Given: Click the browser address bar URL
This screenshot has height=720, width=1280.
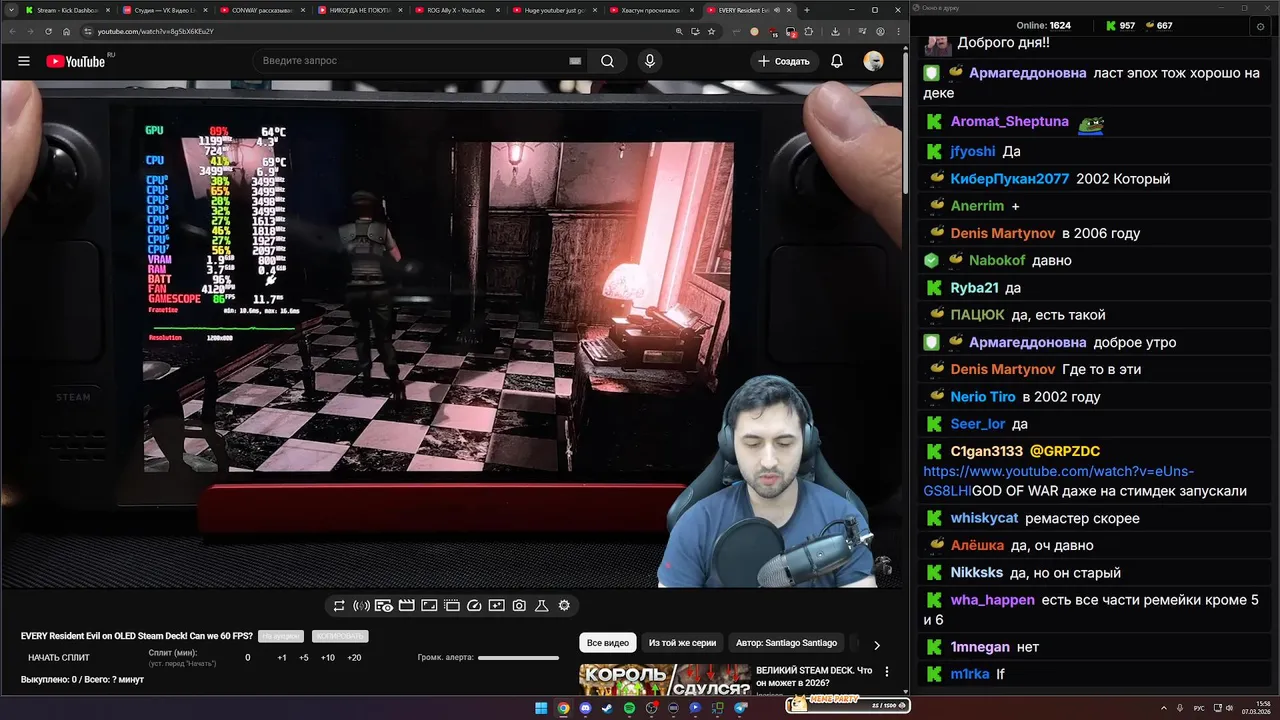Looking at the screenshot, I should (x=156, y=31).
